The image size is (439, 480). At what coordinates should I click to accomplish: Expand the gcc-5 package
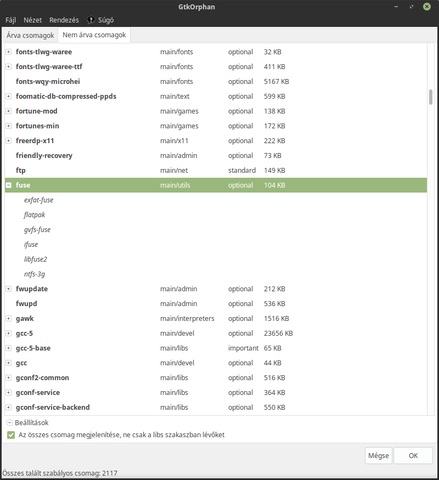9,333
